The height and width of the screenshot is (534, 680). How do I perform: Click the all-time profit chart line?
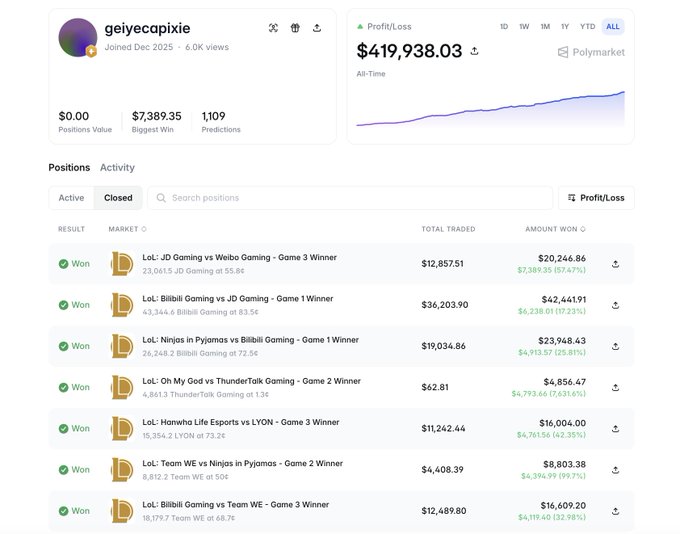490,109
